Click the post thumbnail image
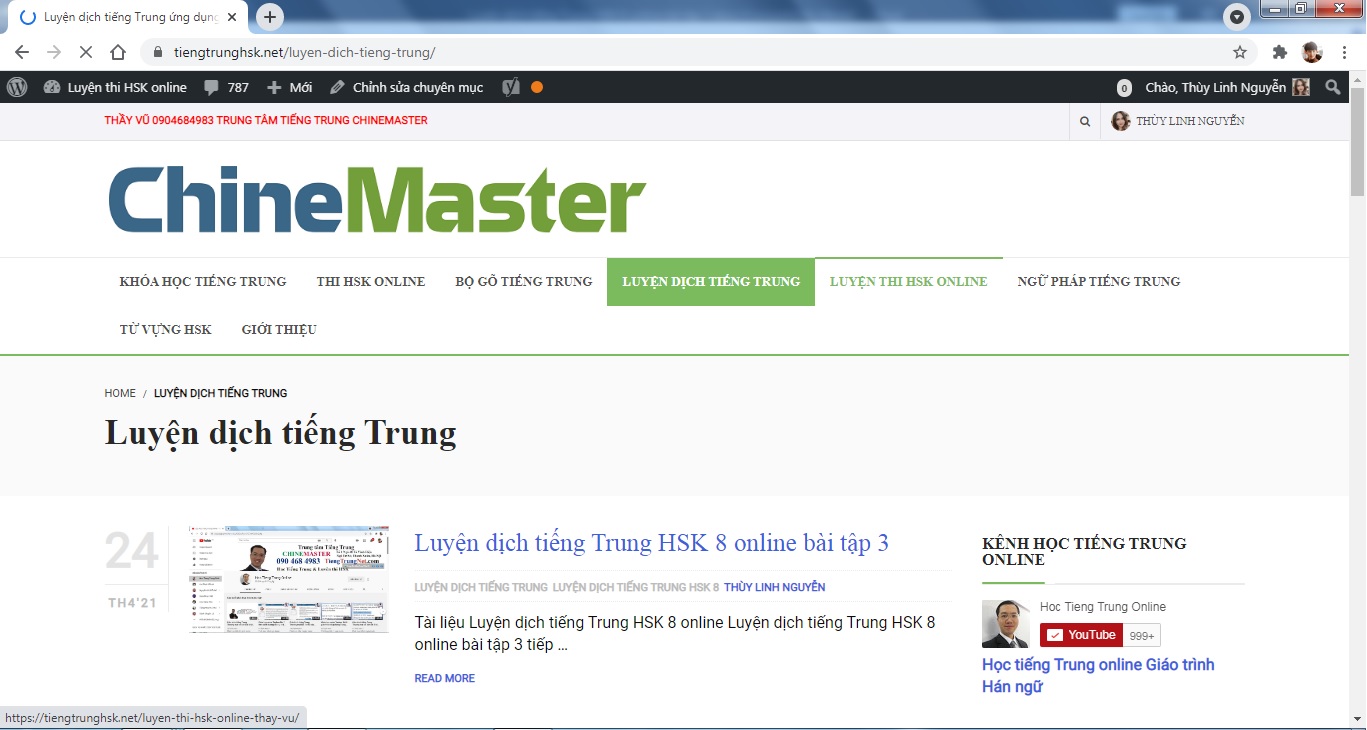Viewport: 1367px width, 730px height. (291, 579)
